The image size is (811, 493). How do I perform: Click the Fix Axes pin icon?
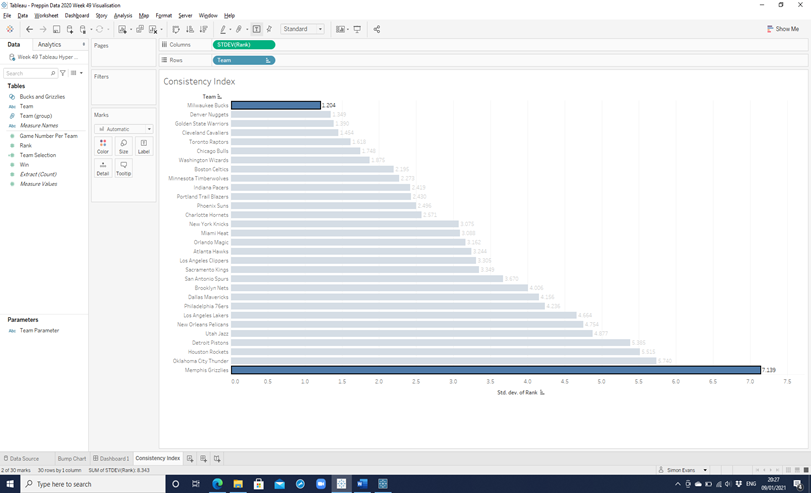tap(269, 29)
